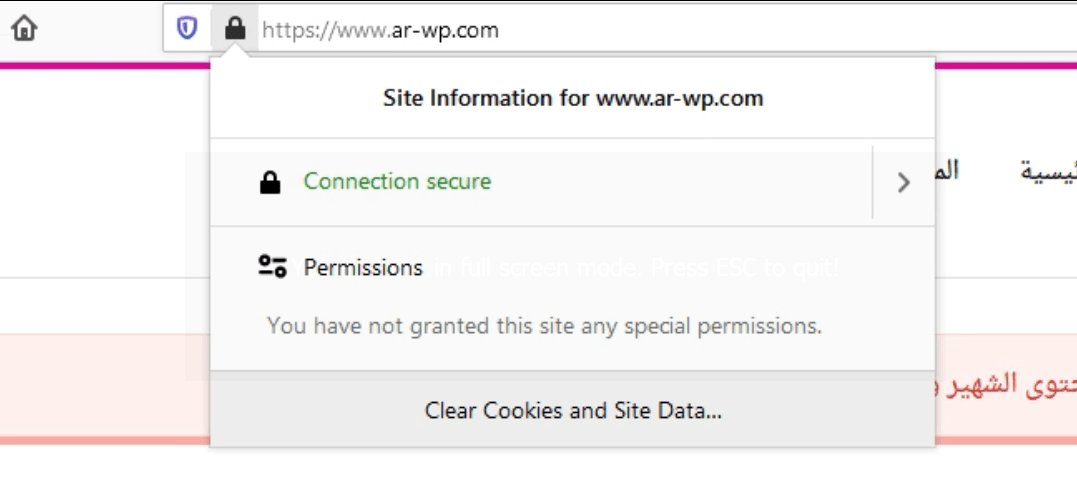The height and width of the screenshot is (482, 1077).
Task: Click the ar-wp.com domain in address bar
Action: pos(442,30)
